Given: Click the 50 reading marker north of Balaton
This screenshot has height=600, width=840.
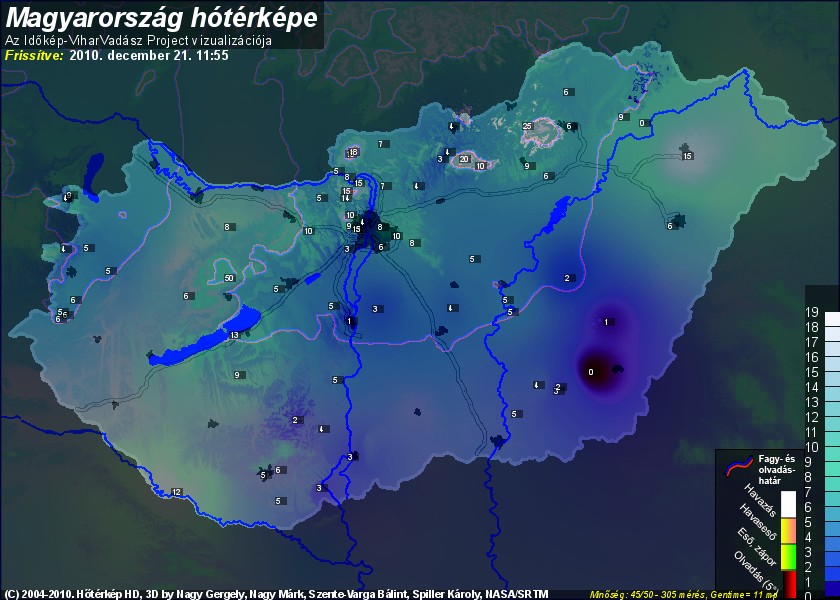Looking at the screenshot, I should [x=229, y=277].
